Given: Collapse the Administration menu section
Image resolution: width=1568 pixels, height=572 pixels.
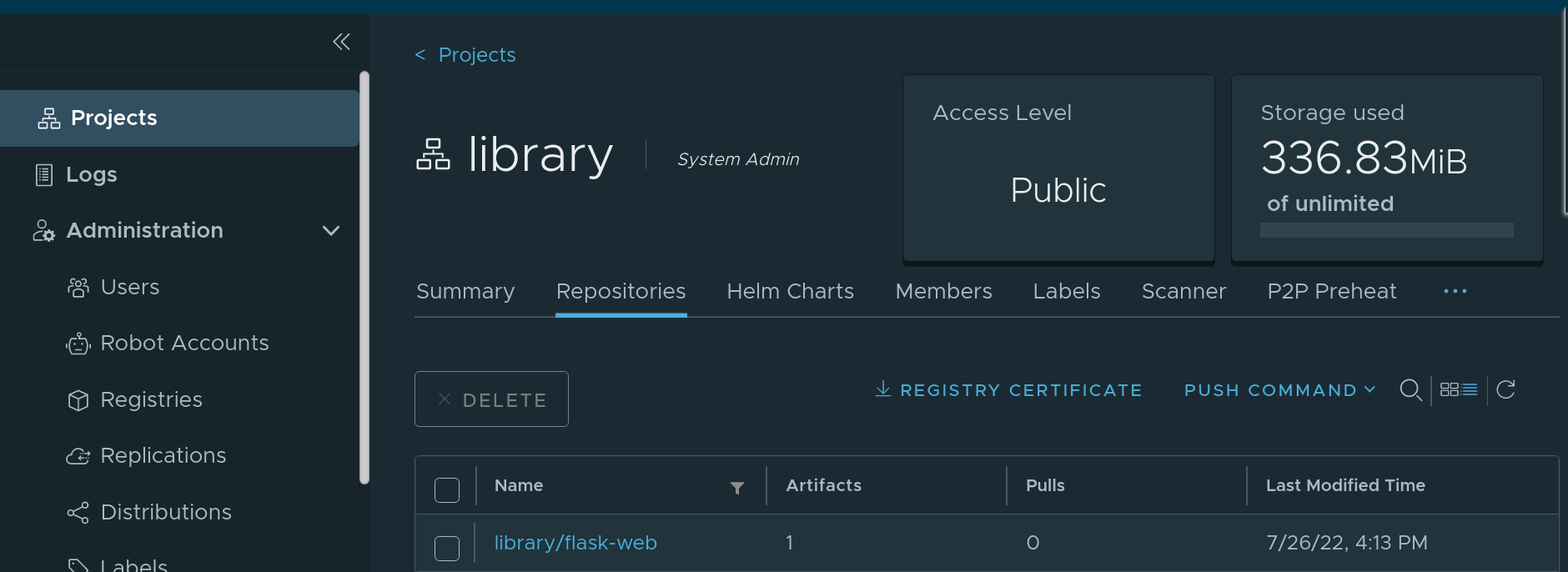Looking at the screenshot, I should click(331, 231).
